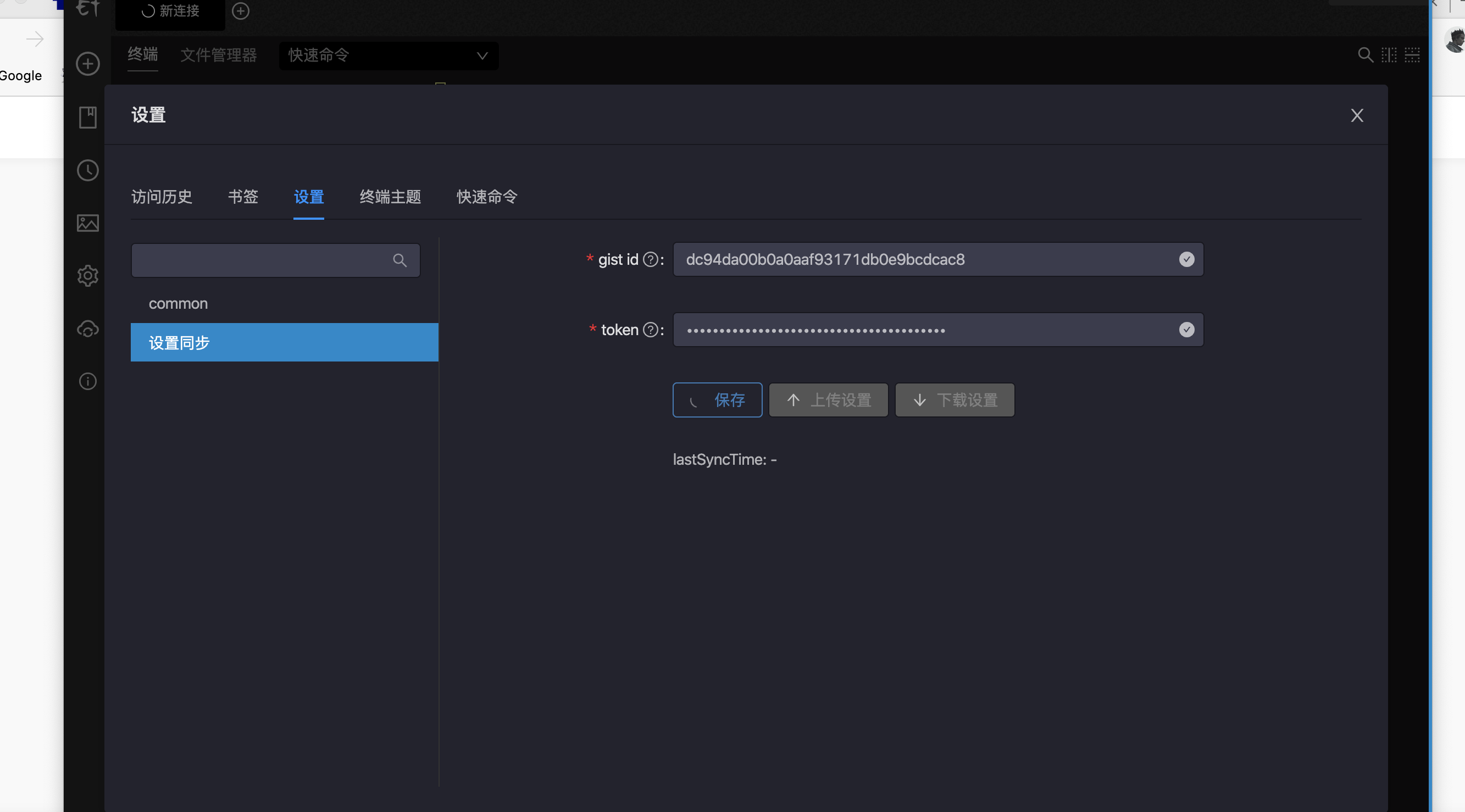Screen dimensions: 1465x812
Task: Open the setting sync cloud icon
Action: [87, 329]
